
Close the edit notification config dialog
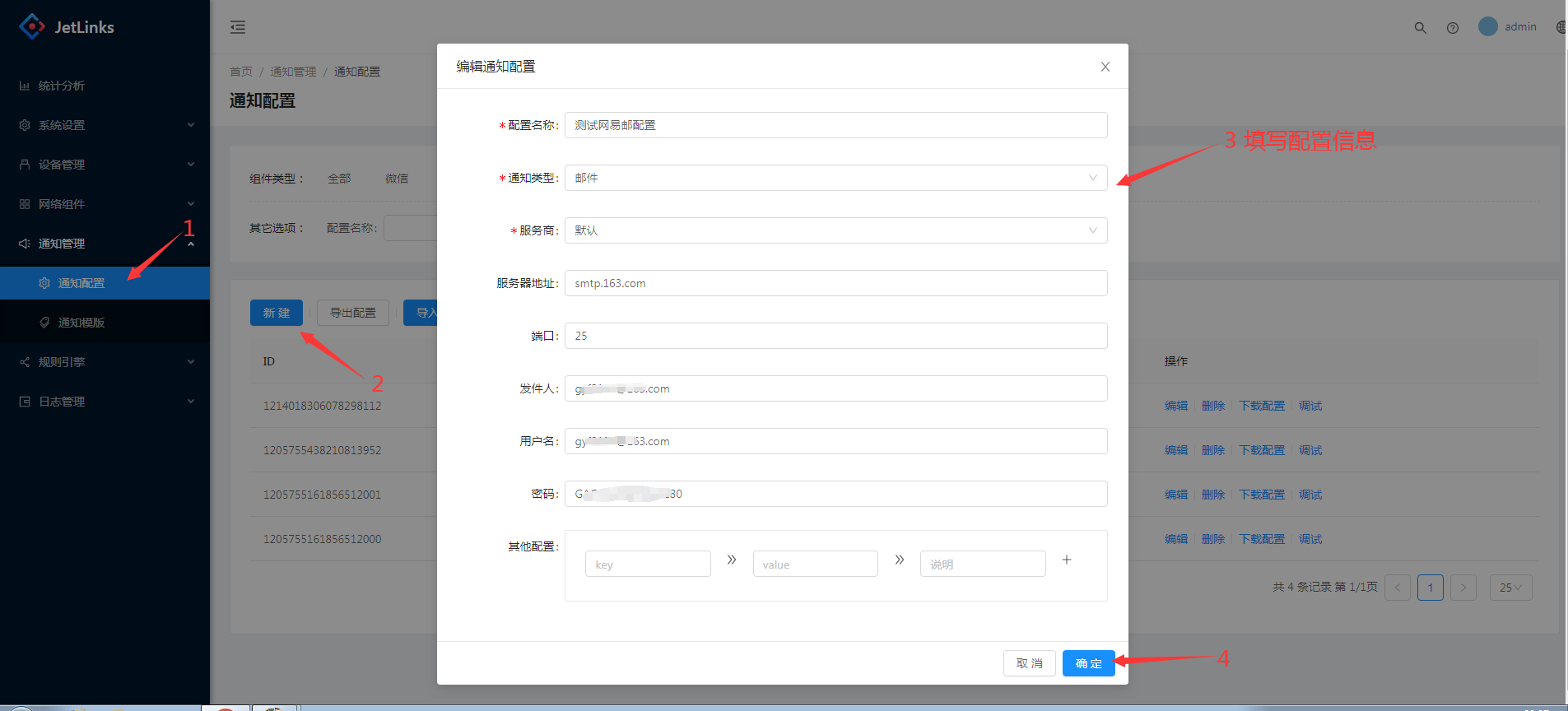1105,67
